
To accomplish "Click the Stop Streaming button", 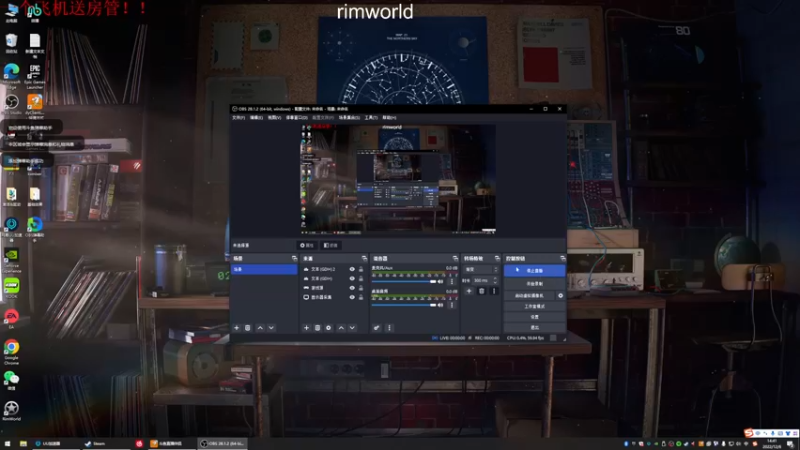I will pyautogui.click(x=534, y=270).
